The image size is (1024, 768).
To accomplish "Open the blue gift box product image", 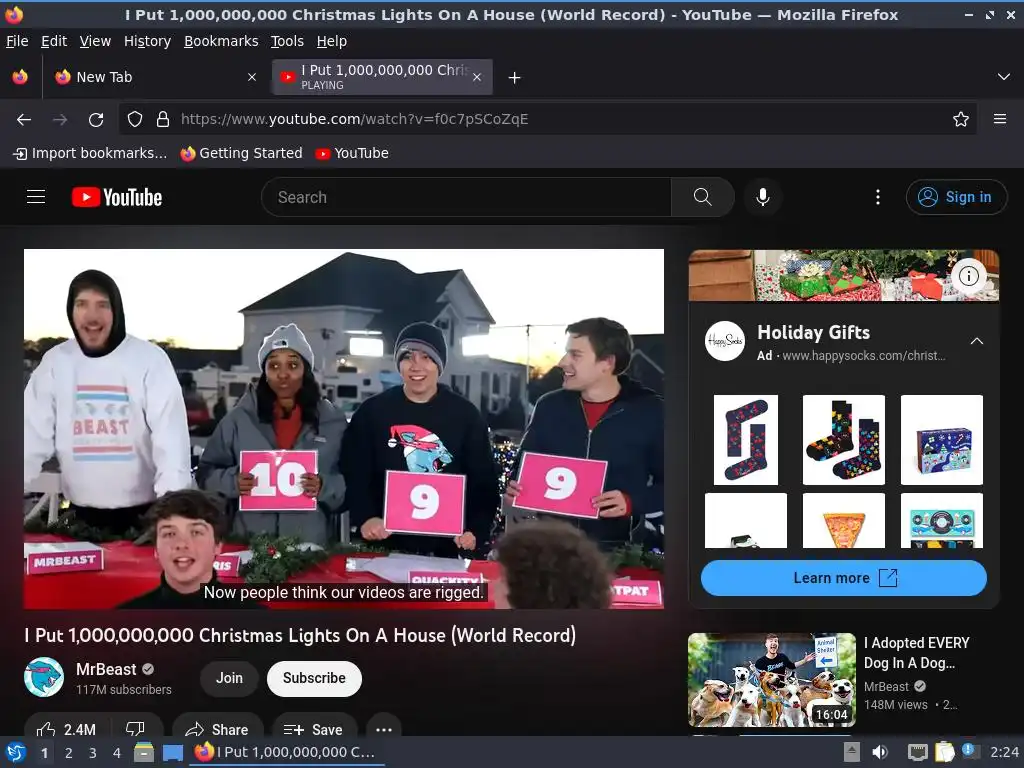I will [x=942, y=440].
